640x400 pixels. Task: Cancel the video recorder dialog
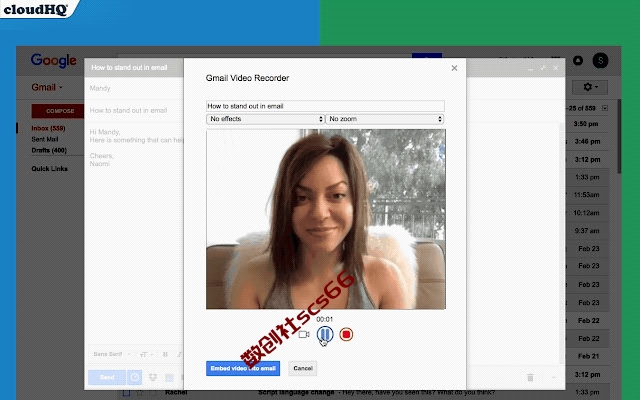[302, 368]
